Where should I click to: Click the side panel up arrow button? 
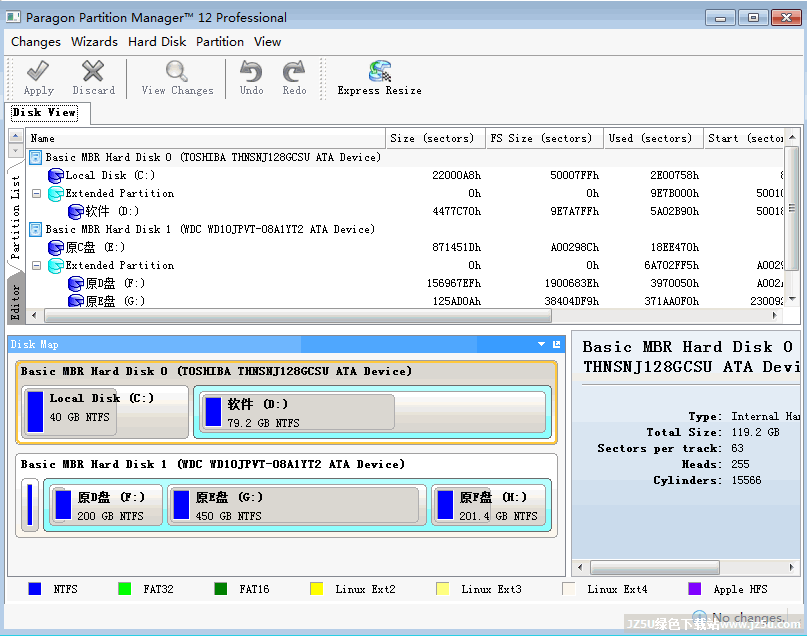15,136
